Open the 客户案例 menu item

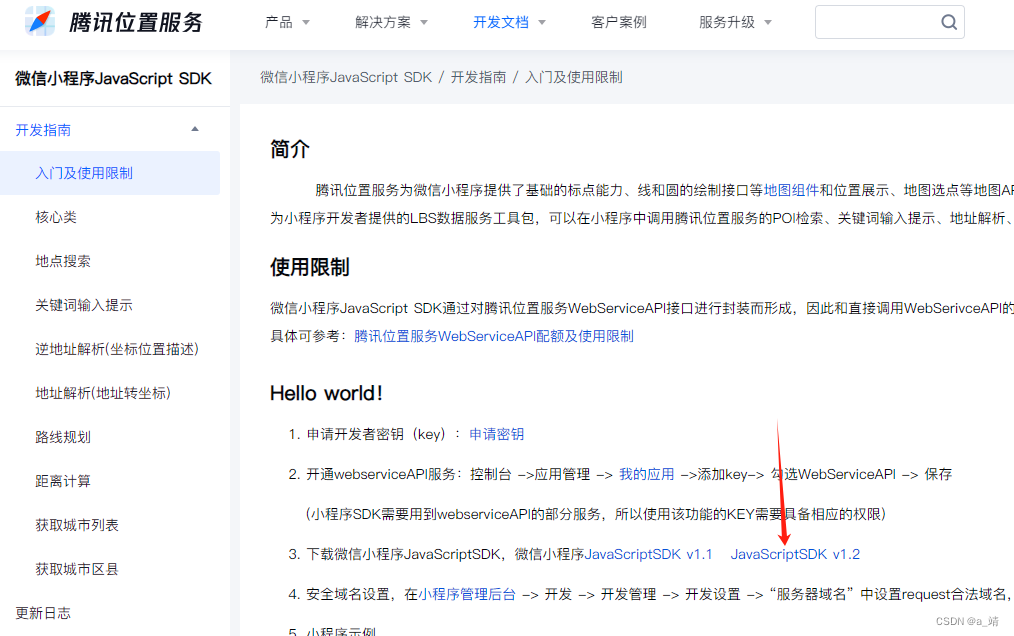click(x=618, y=22)
